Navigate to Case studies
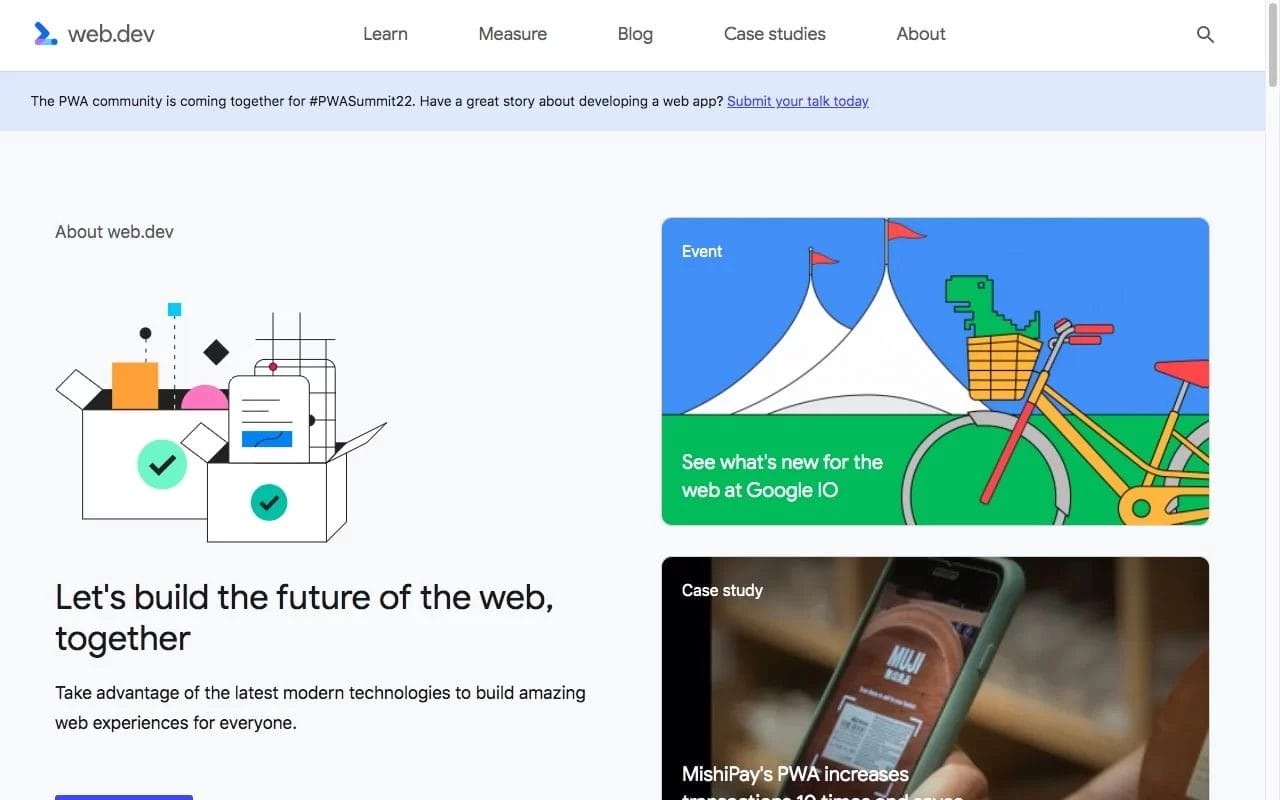The height and width of the screenshot is (800, 1280). tap(774, 34)
